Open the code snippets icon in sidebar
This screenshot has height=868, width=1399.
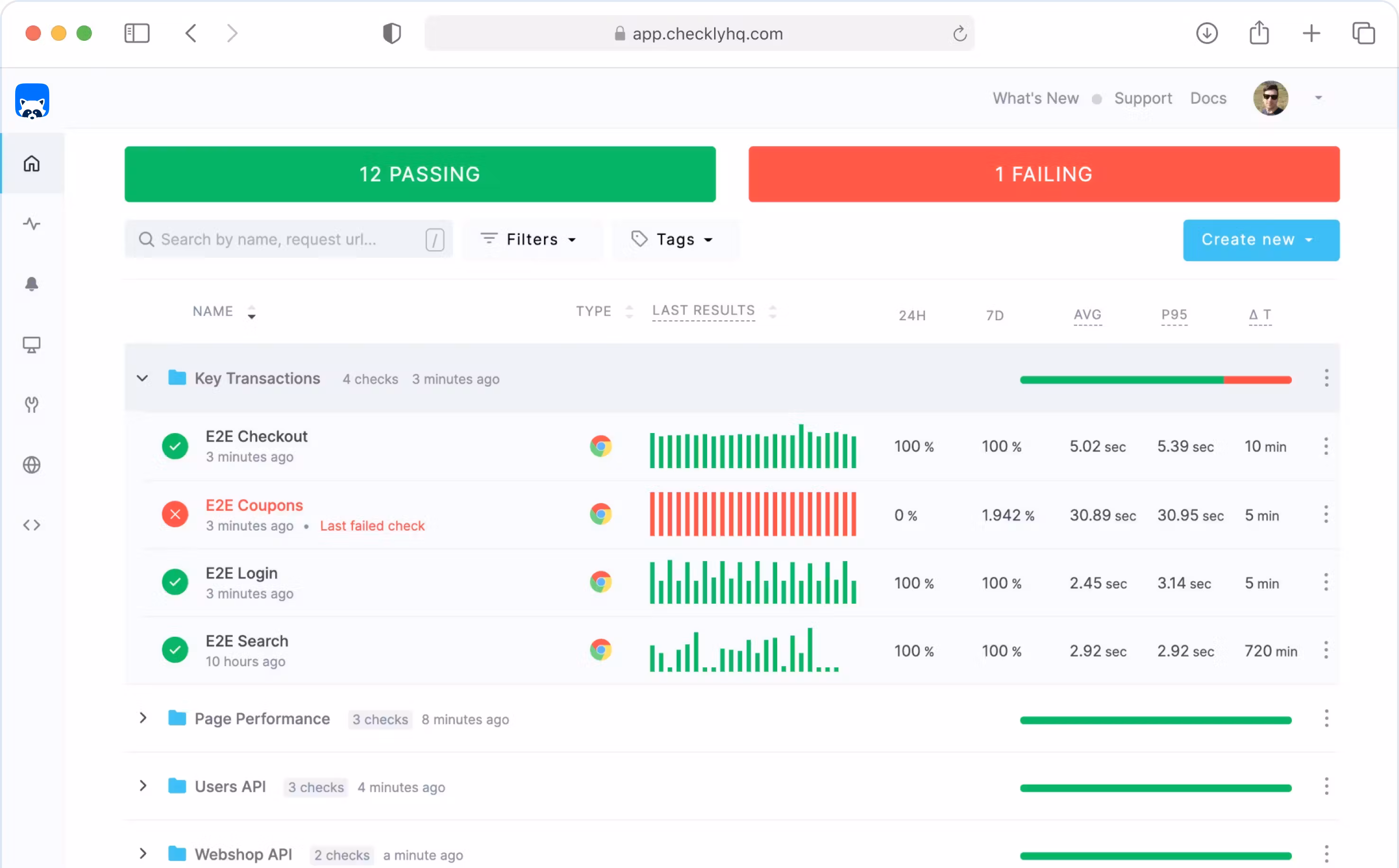coord(32,525)
